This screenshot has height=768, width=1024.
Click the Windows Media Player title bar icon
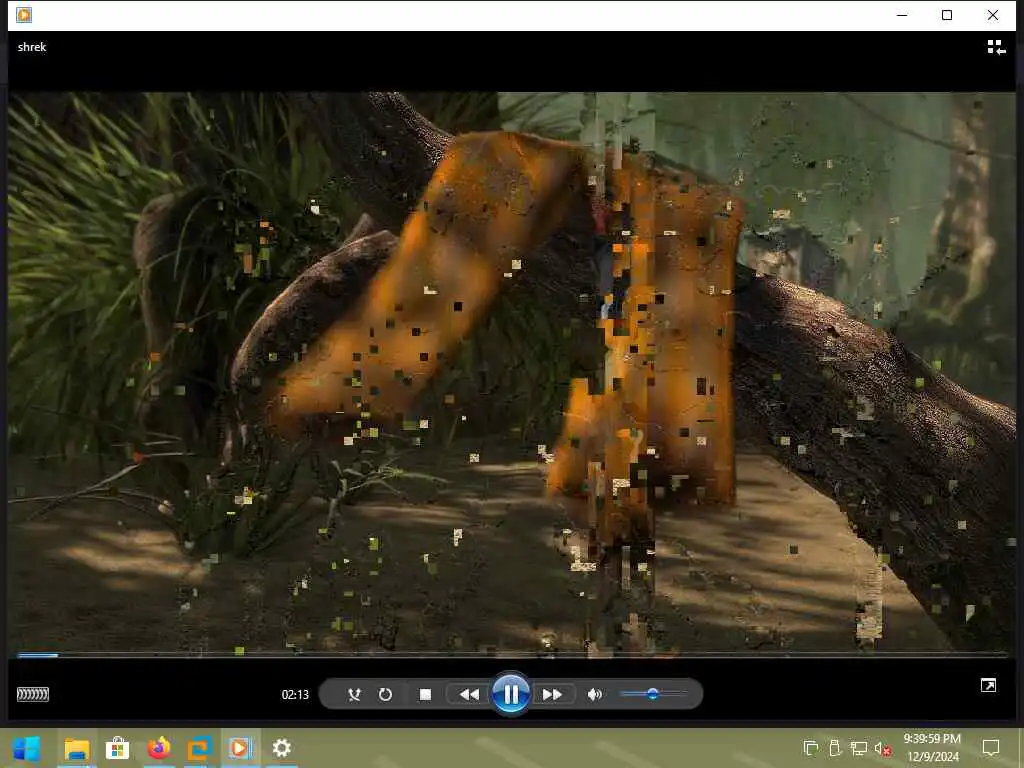point(24,14)
